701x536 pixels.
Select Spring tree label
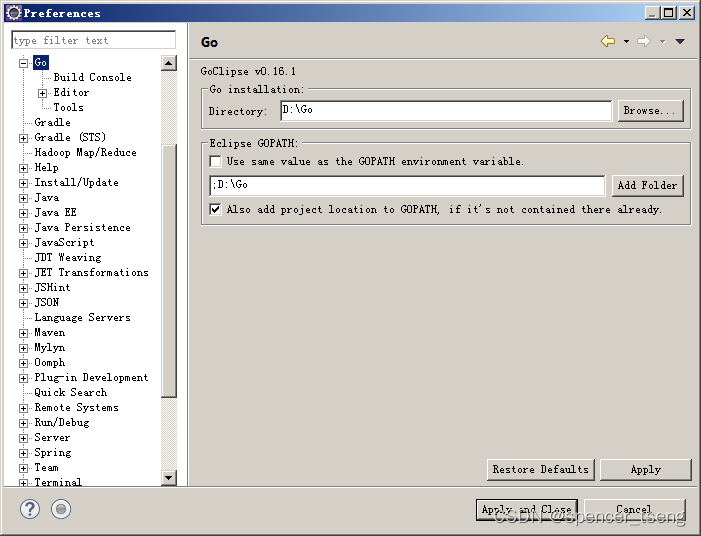[x=53, y=452]
